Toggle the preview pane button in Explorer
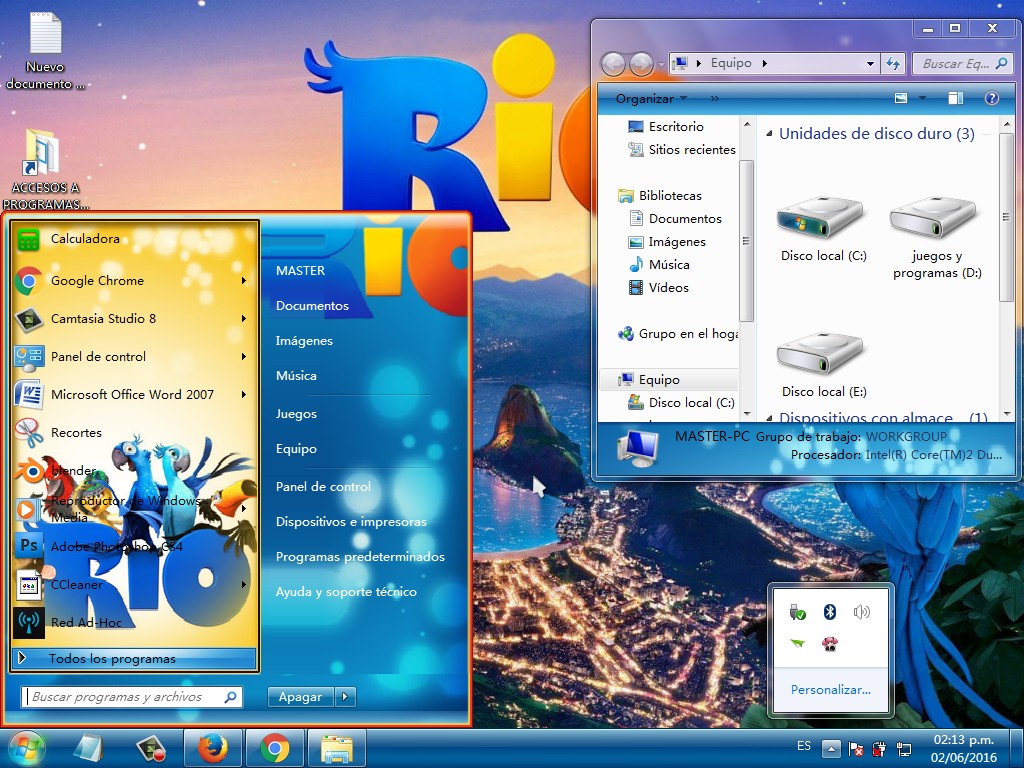Image resolution: width=1024 pixels, height=768 pixels. tap(955, 98)
